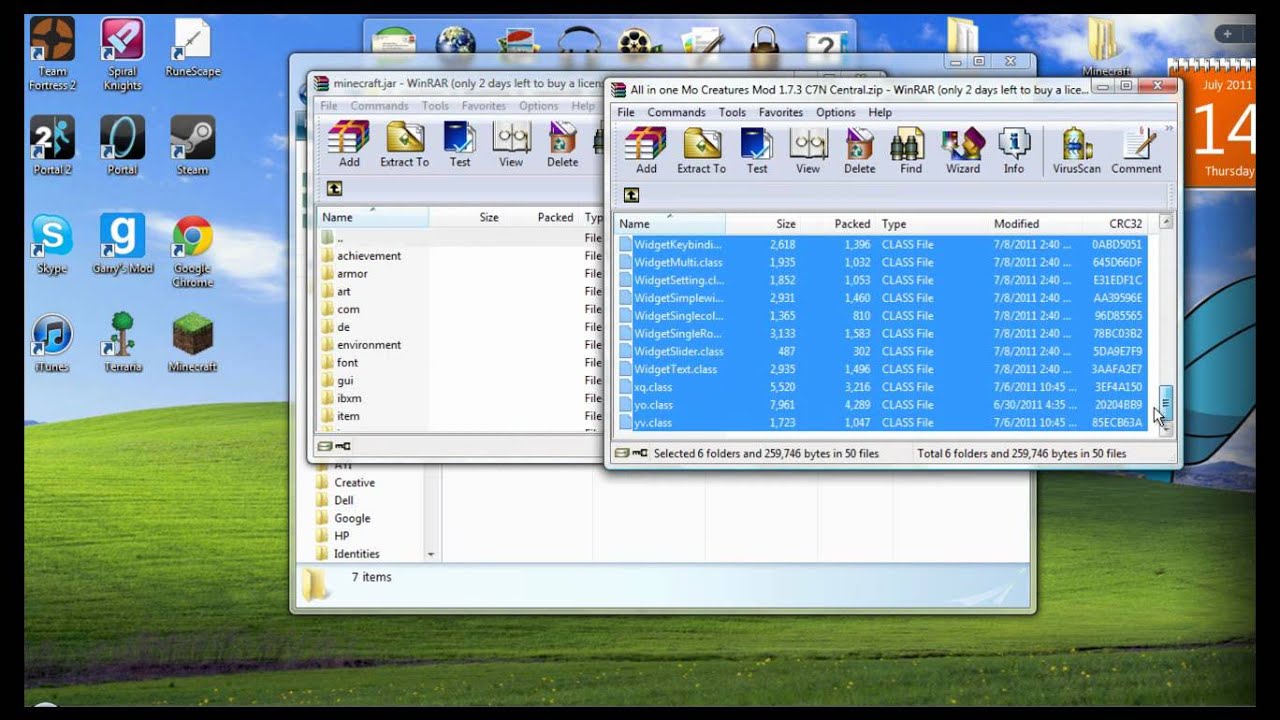Image resolution: width=1280 pixels, height=720 pixels.
Task: Open Help menu in Mo Creatures zip window
Action: point(880,112)
